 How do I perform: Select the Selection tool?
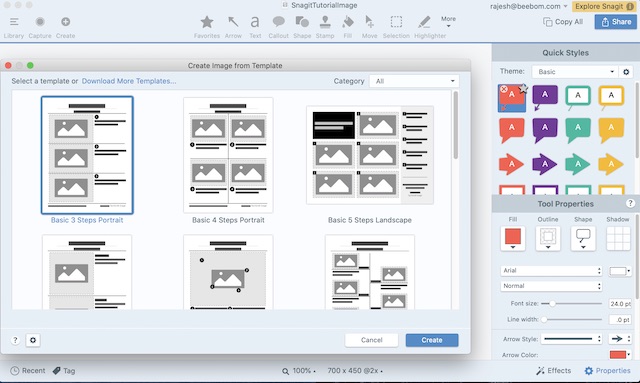pos(396,22)
